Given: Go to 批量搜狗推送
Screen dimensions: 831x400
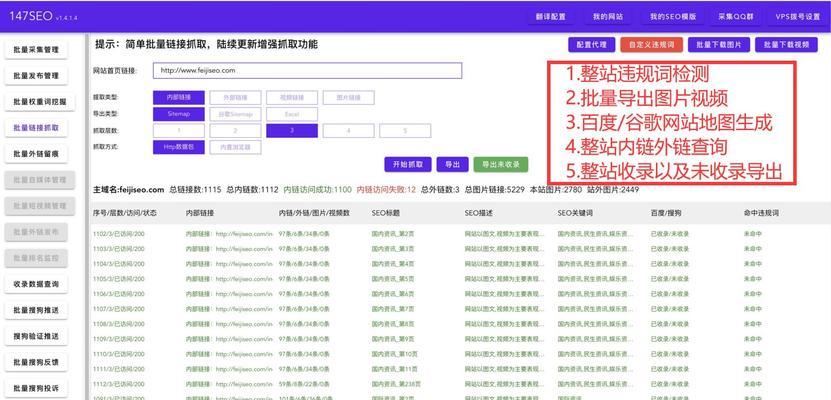Looking at the screenshot, I should point(36,310).
